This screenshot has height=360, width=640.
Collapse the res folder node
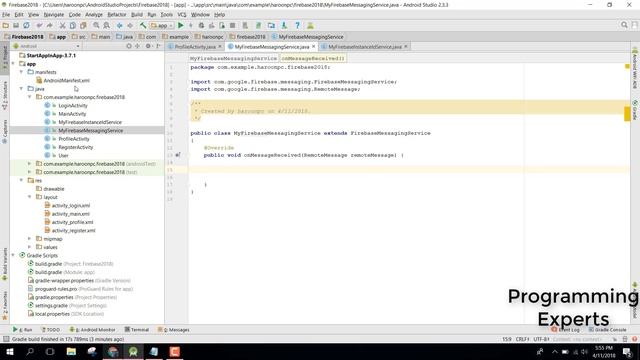coord(21,180)
